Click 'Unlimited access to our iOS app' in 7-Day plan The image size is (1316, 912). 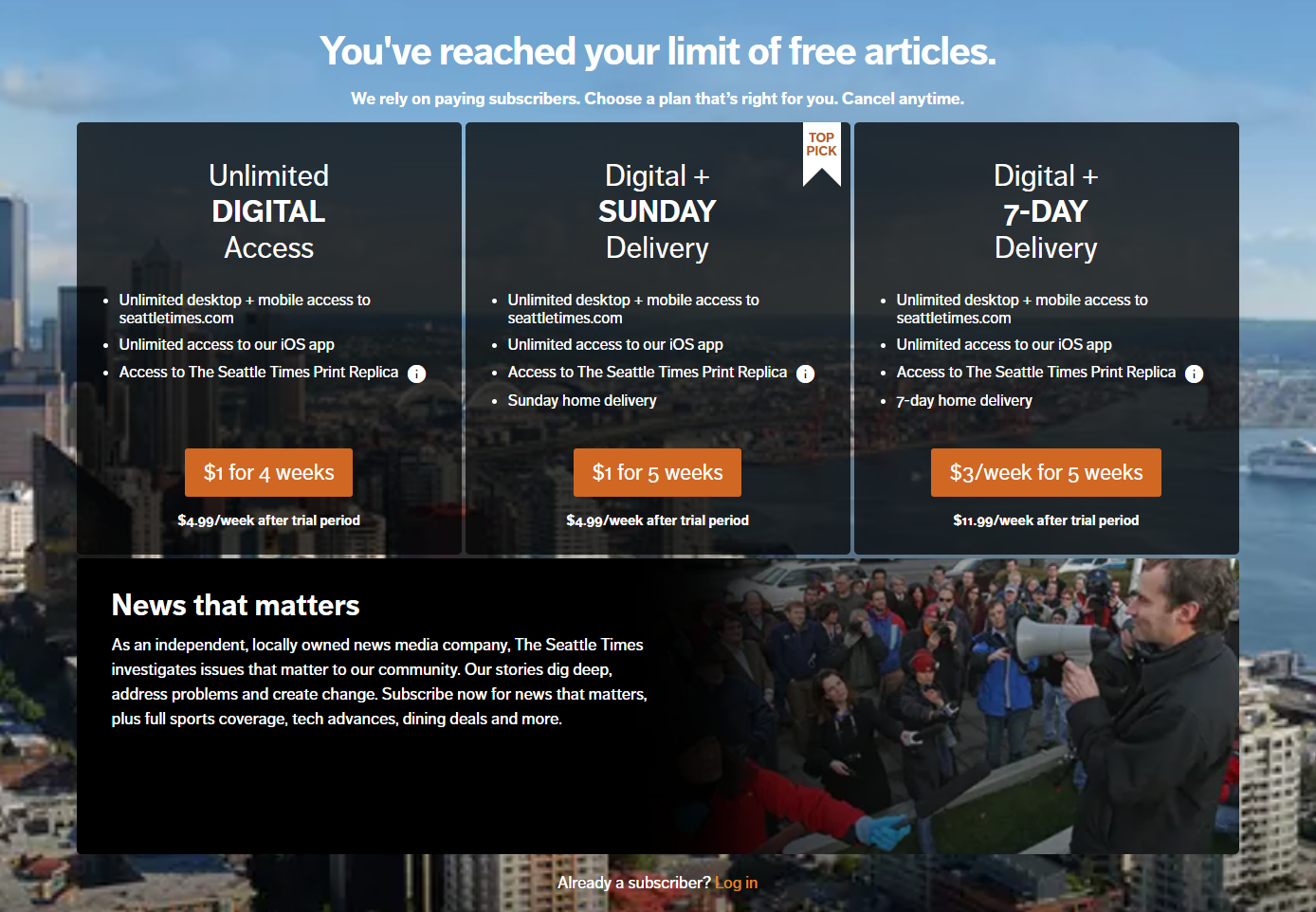[1004, 344]
